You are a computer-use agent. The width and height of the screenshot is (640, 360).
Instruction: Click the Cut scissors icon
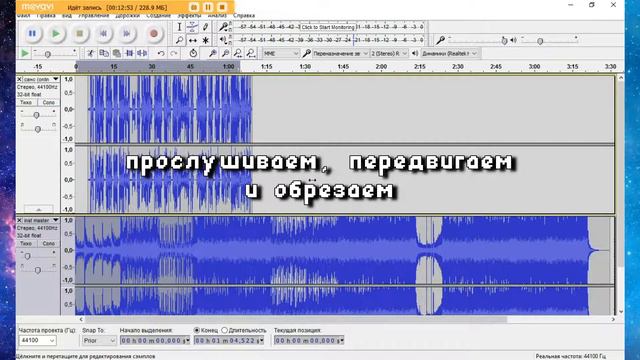[x=91, y=53]
